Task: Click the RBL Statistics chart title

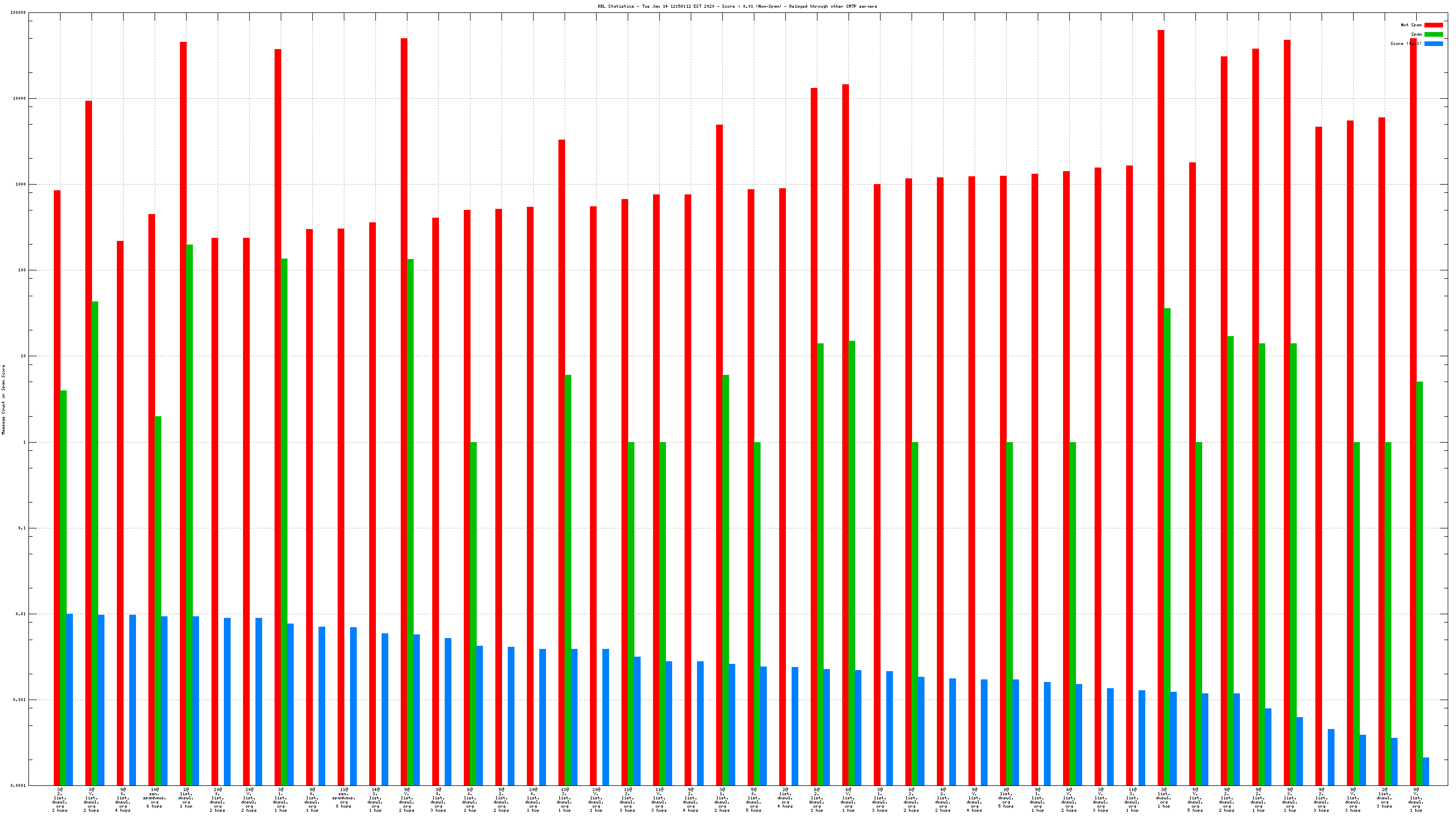Action: 737,6
